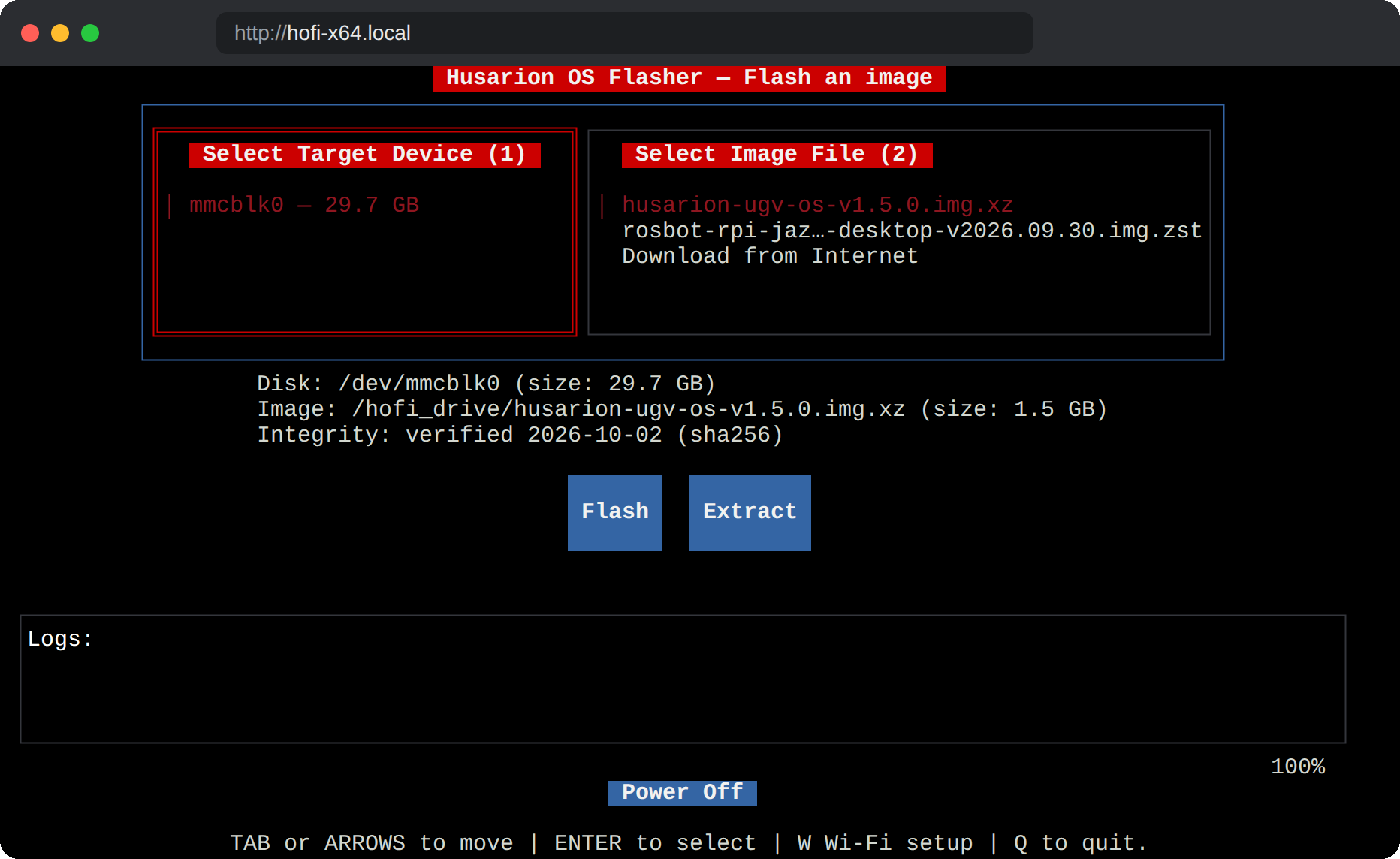Click the hofi-x64.local address bar
The width and height of the screenshot is (1400, 859).
(x=624, y=33)
